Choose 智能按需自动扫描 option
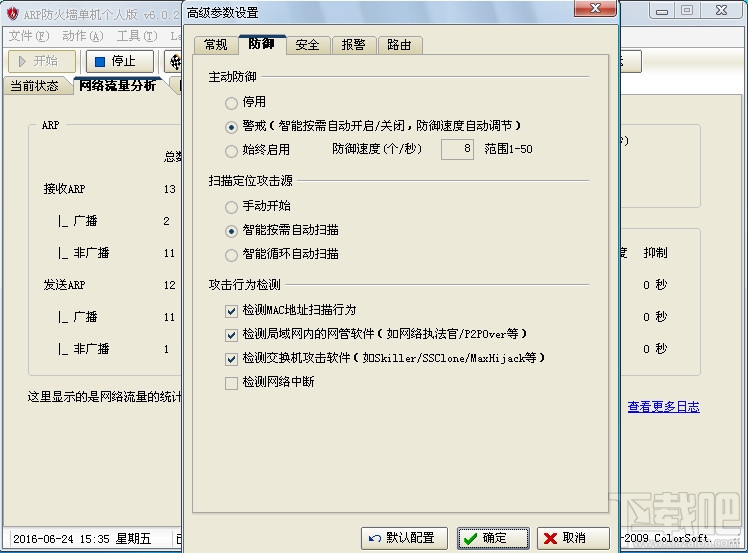Viewport: 748px width, 553px height. [231, 231]
